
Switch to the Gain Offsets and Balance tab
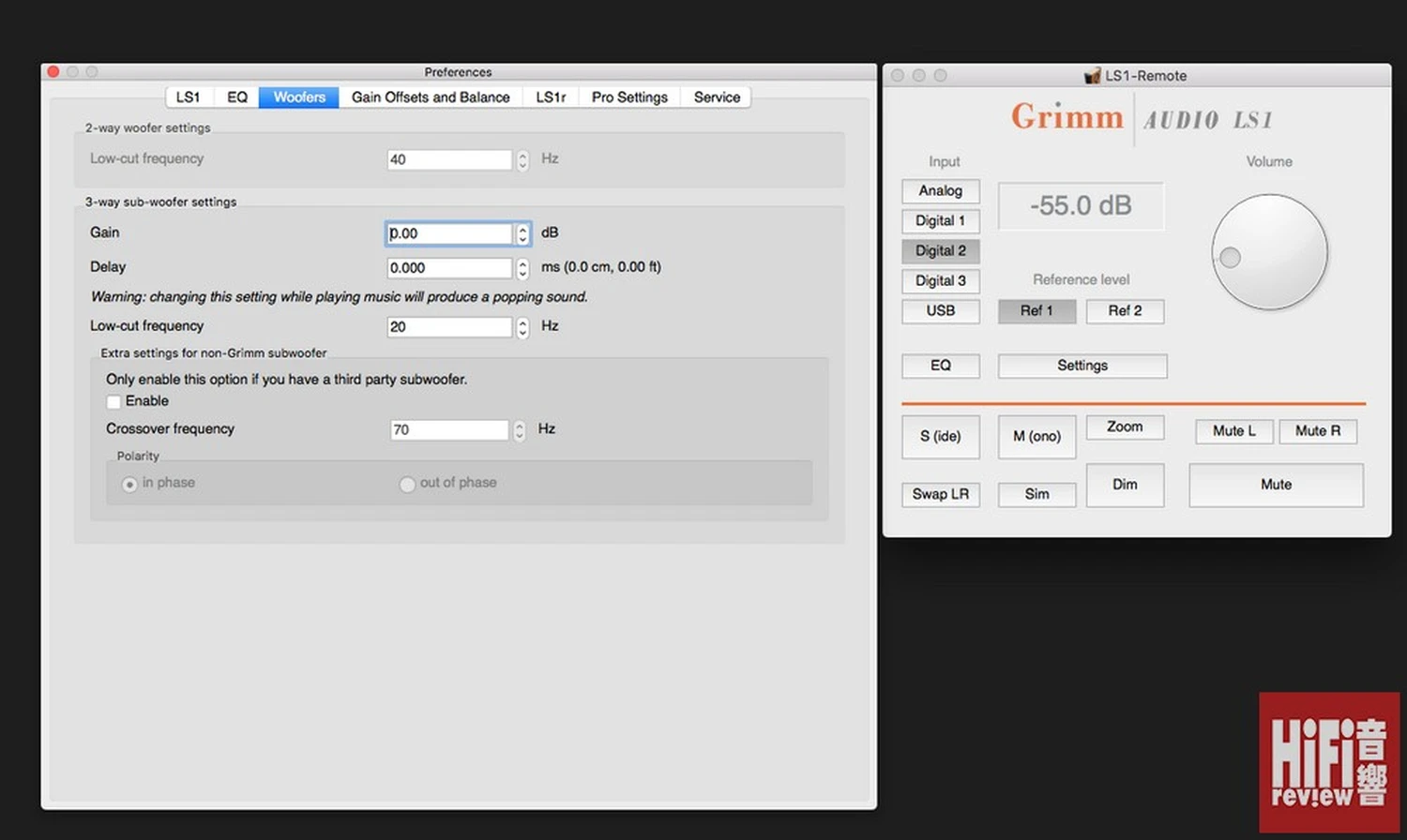(x=431, y=97)
